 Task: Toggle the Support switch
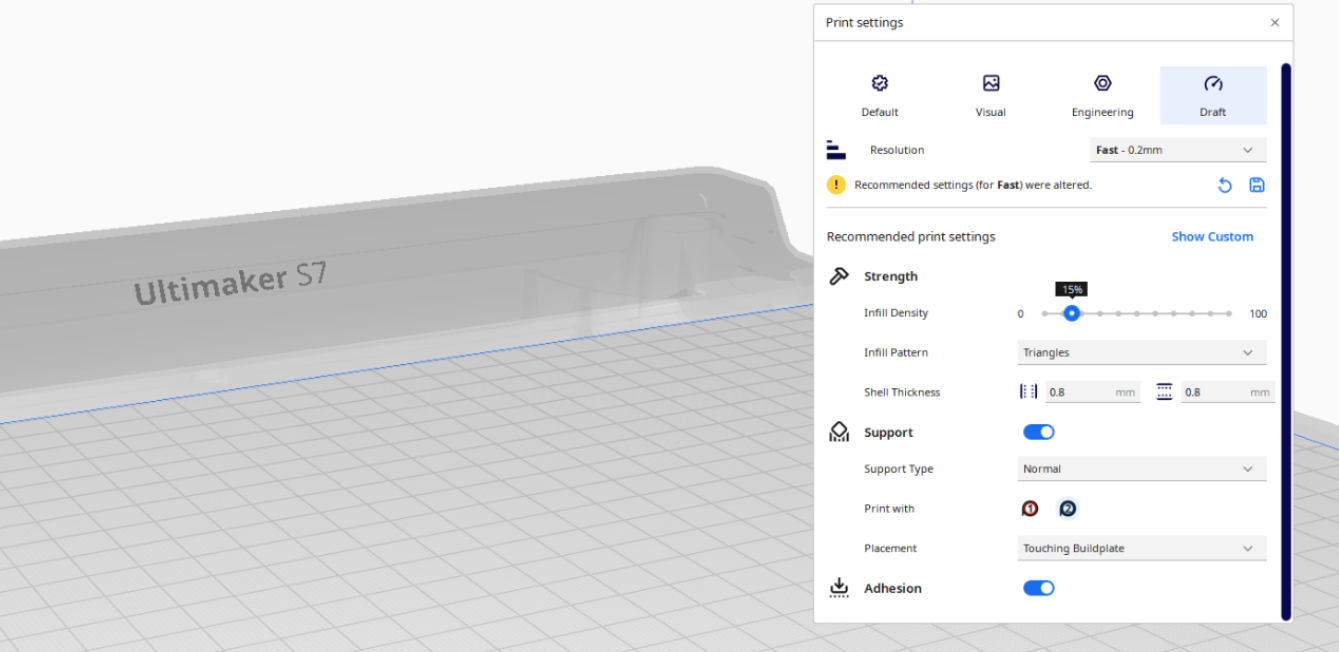tap(1039, 432)
